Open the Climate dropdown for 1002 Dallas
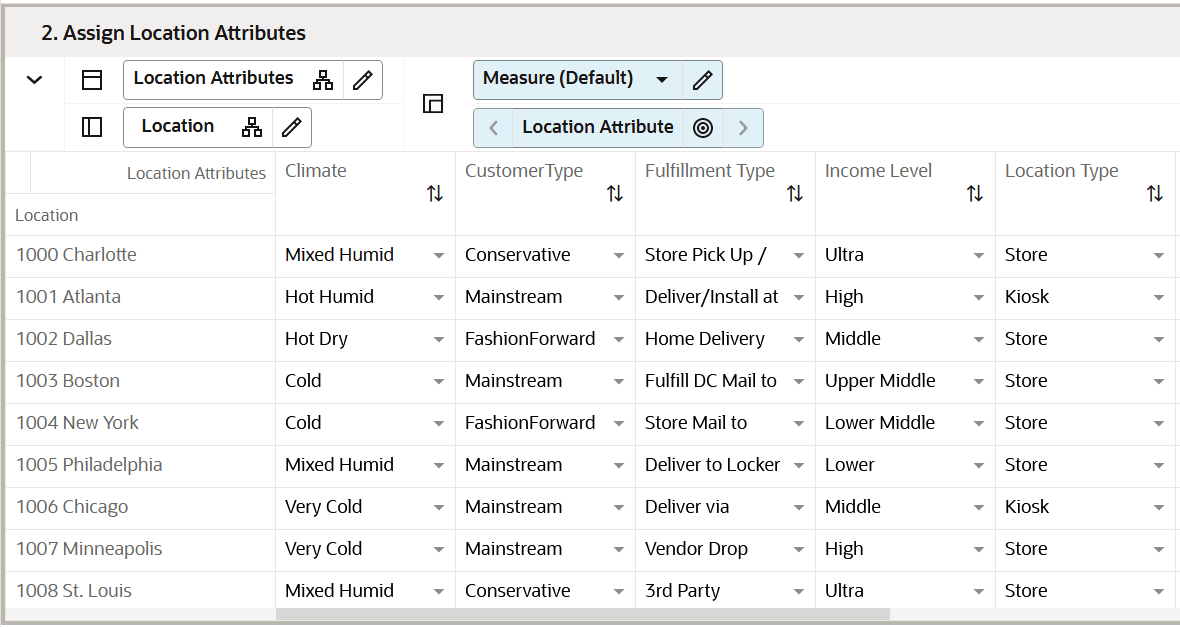Screen dimensions: 1180x627 coord(439,338)
